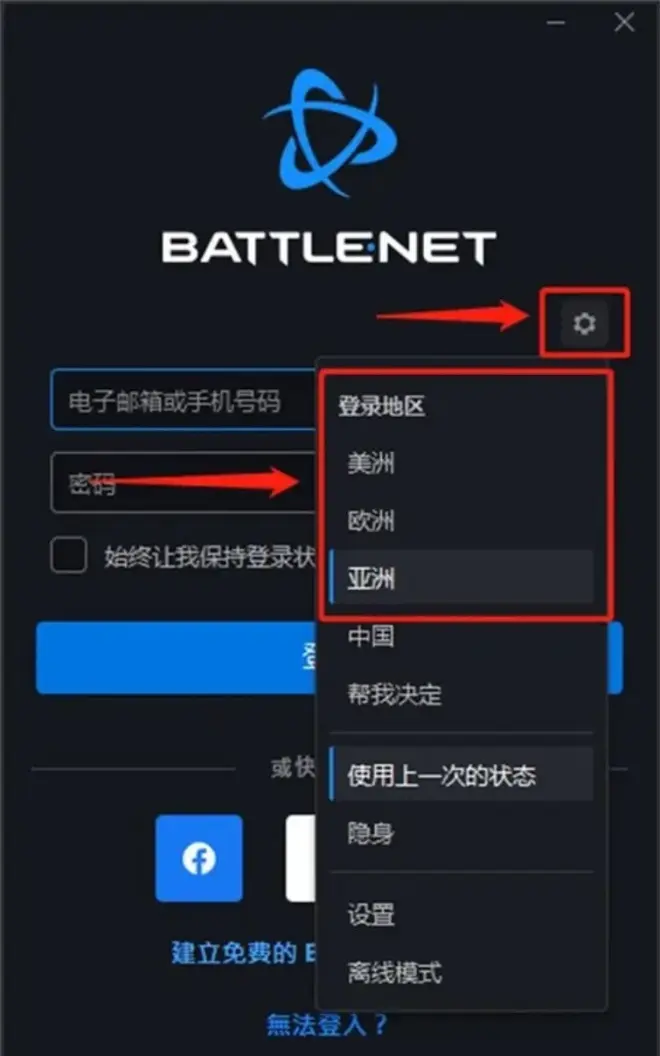Image resolution: width=660 pixels, height=1056 pixels.
Task: Select 欧洲 login region
Action: [x=461, y=521]
